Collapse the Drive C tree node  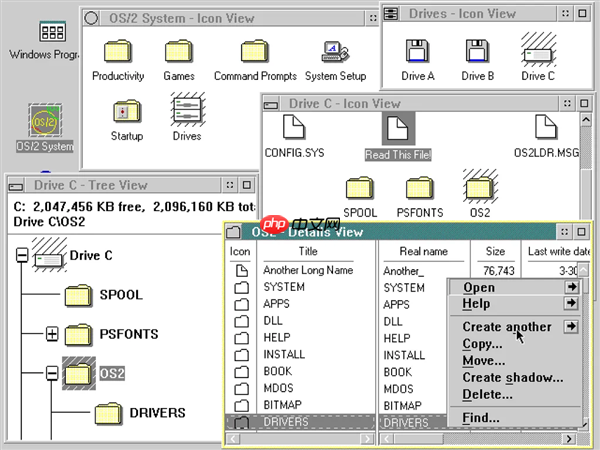pos(22,256)
